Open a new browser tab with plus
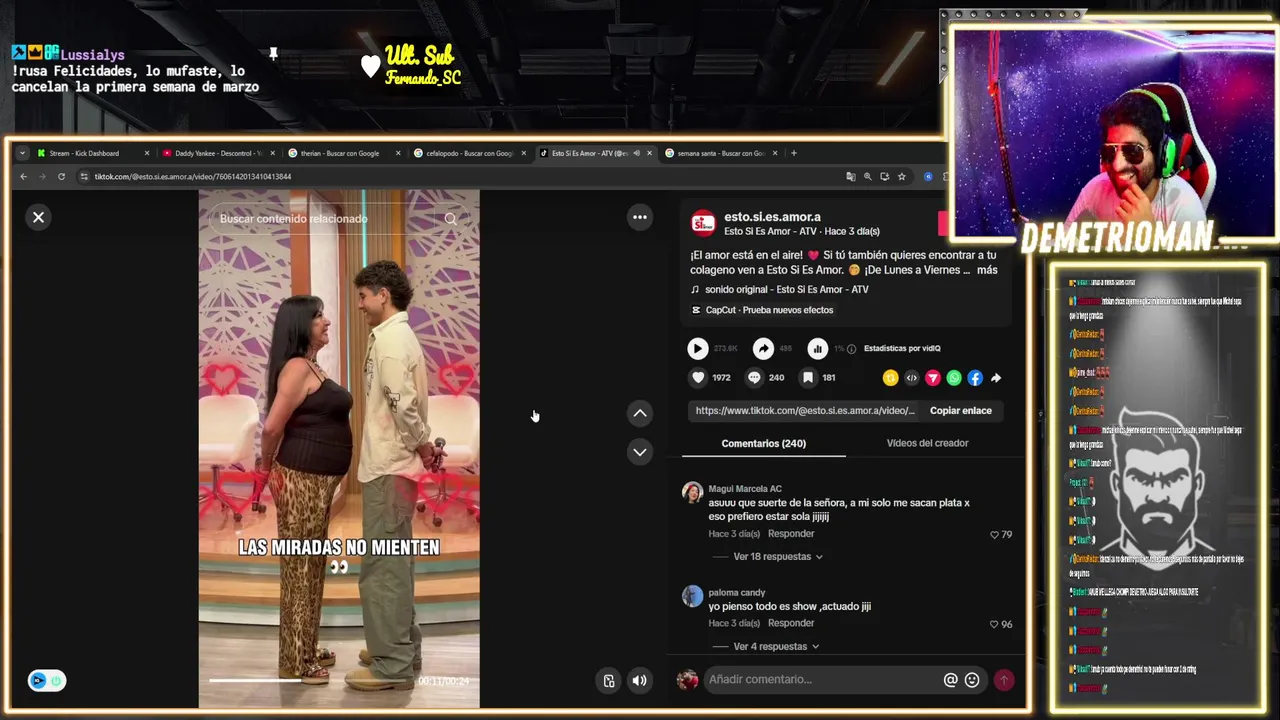Image resolution: width=1280 pixels, height=720 pixels. coord(794,153)
